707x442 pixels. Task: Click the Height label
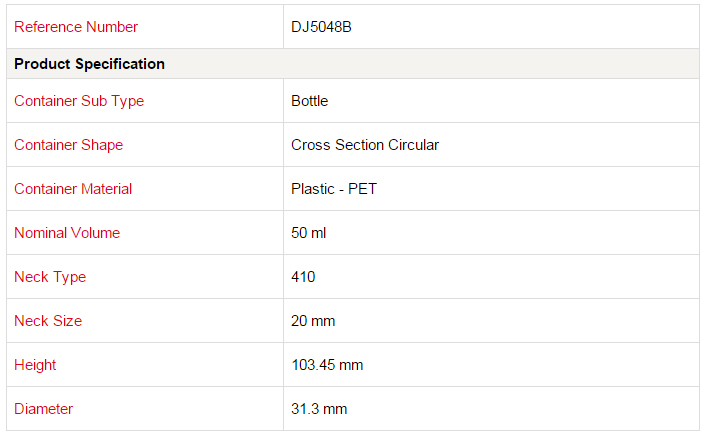pos(35,365)
